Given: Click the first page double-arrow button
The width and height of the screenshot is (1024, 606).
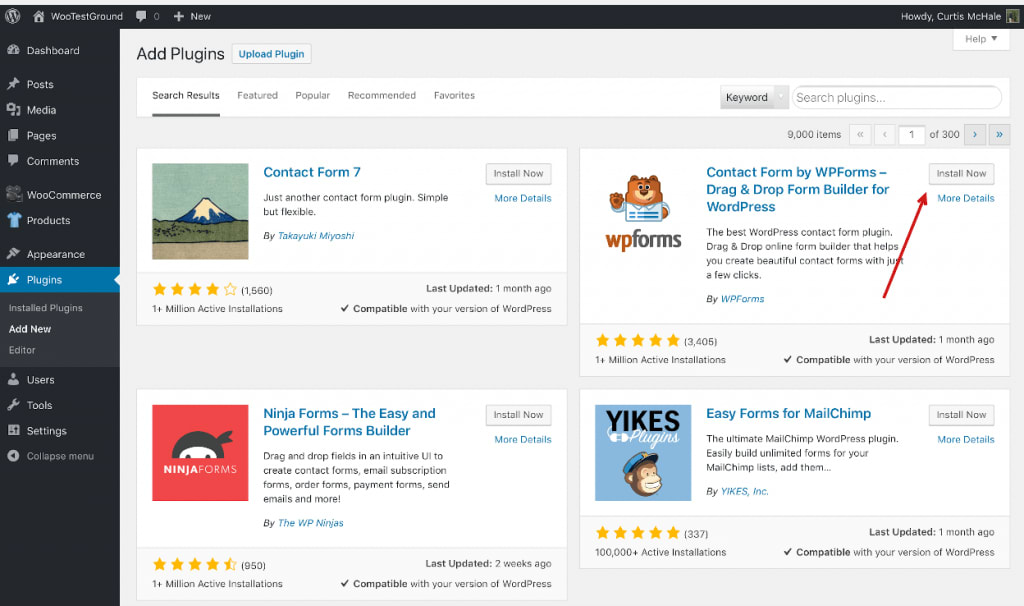Looking at the screenshot, I should pyautogui.click(x=860, y=135).
